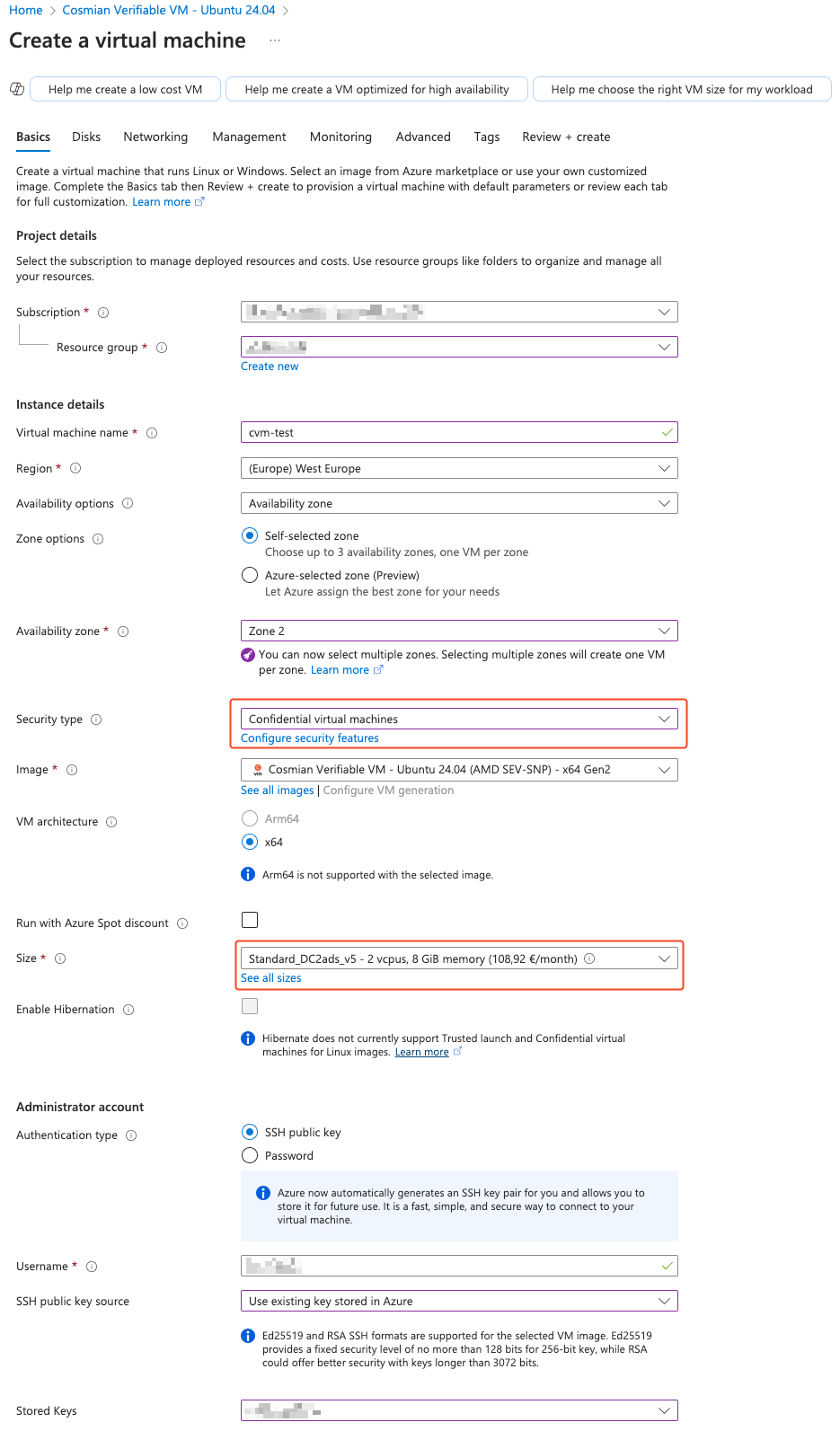Screen dimensions: 840x1431
Task: Click the info icon next to Security type
Action: [96, 720]
